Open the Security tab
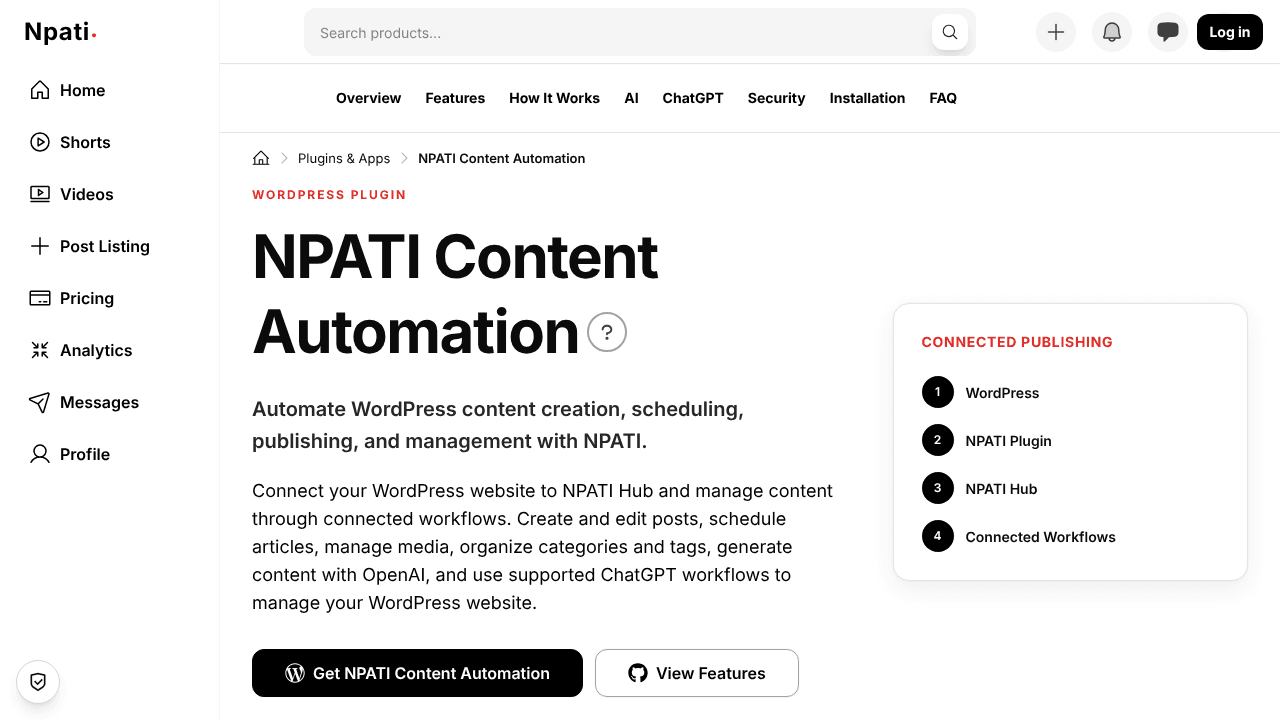The width and height of the screenshot is (1280, 720). pos(776,98)
